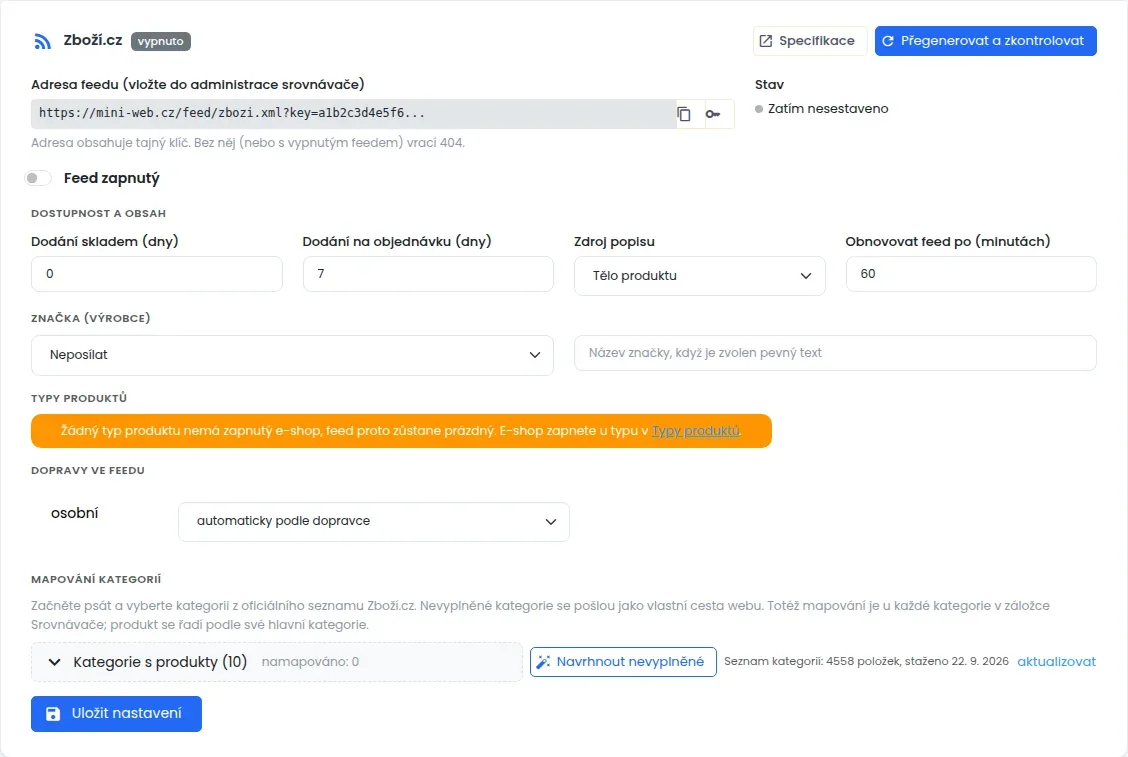1128x757 pixels.
Task: Click the namapováno: 0 text
Action: (x=310, y=662)
